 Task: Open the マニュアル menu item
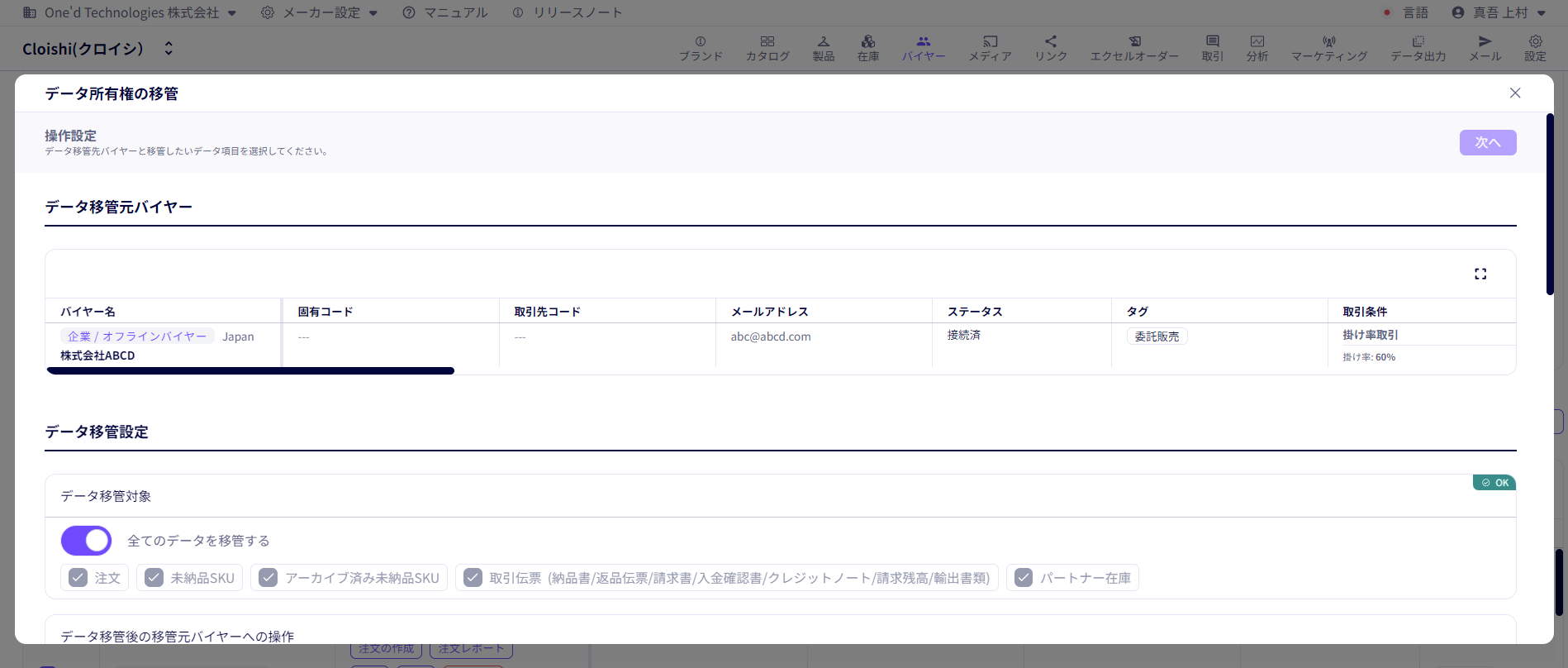445,12
